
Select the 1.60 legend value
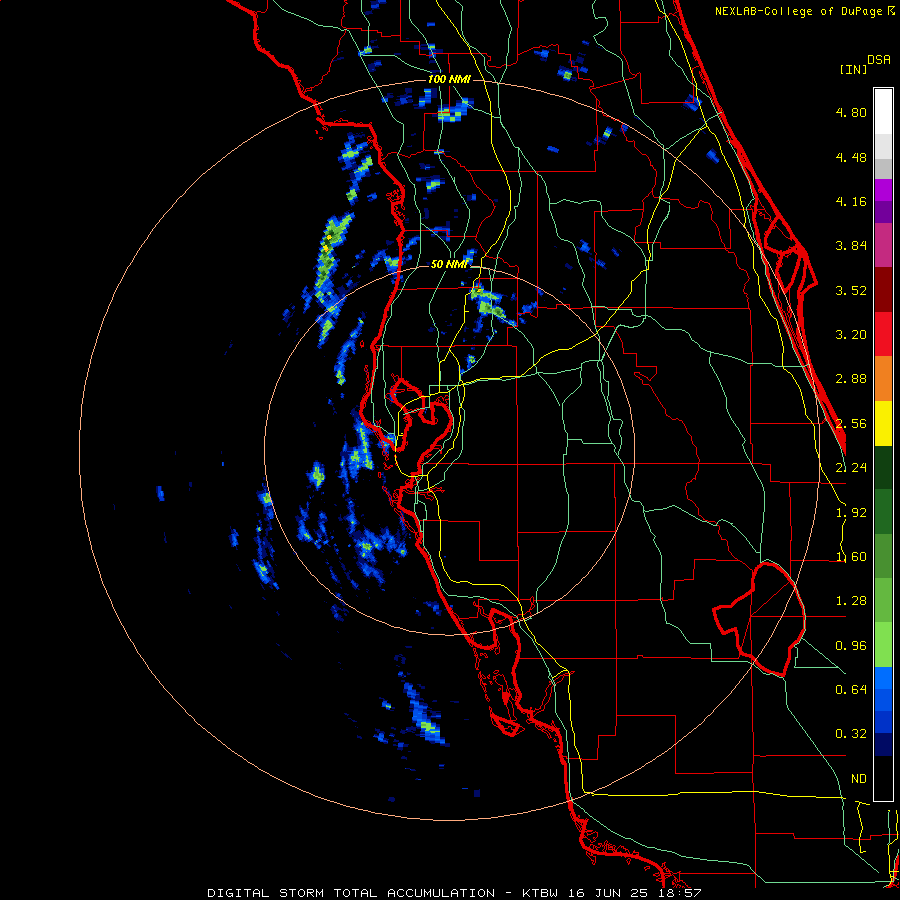[851, 557]
